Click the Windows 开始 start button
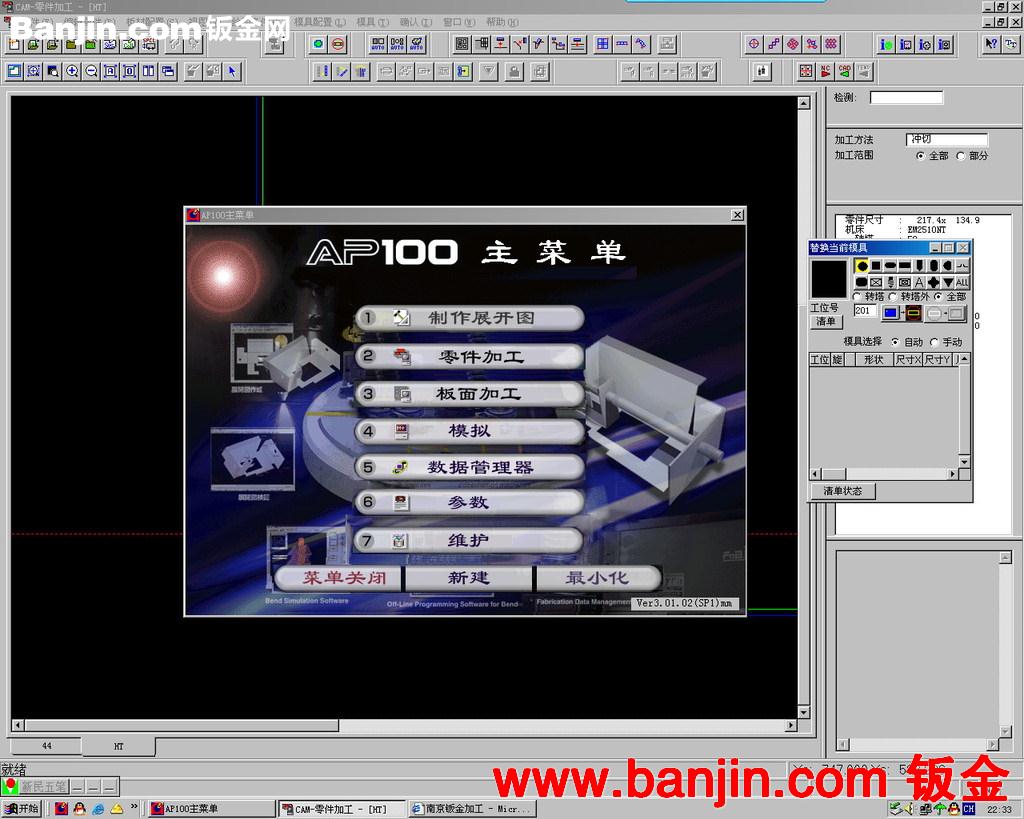The image size is (1024, 819). pyautogui.click(x=21, y=809)
